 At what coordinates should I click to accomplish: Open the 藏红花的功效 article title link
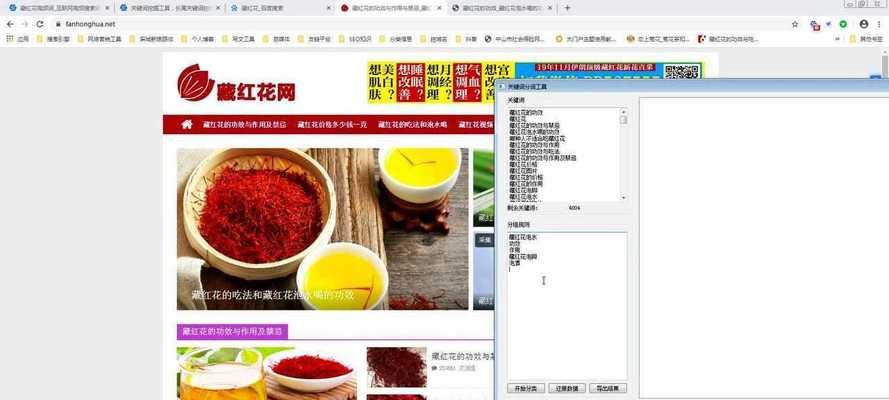(x=463, y=356)
